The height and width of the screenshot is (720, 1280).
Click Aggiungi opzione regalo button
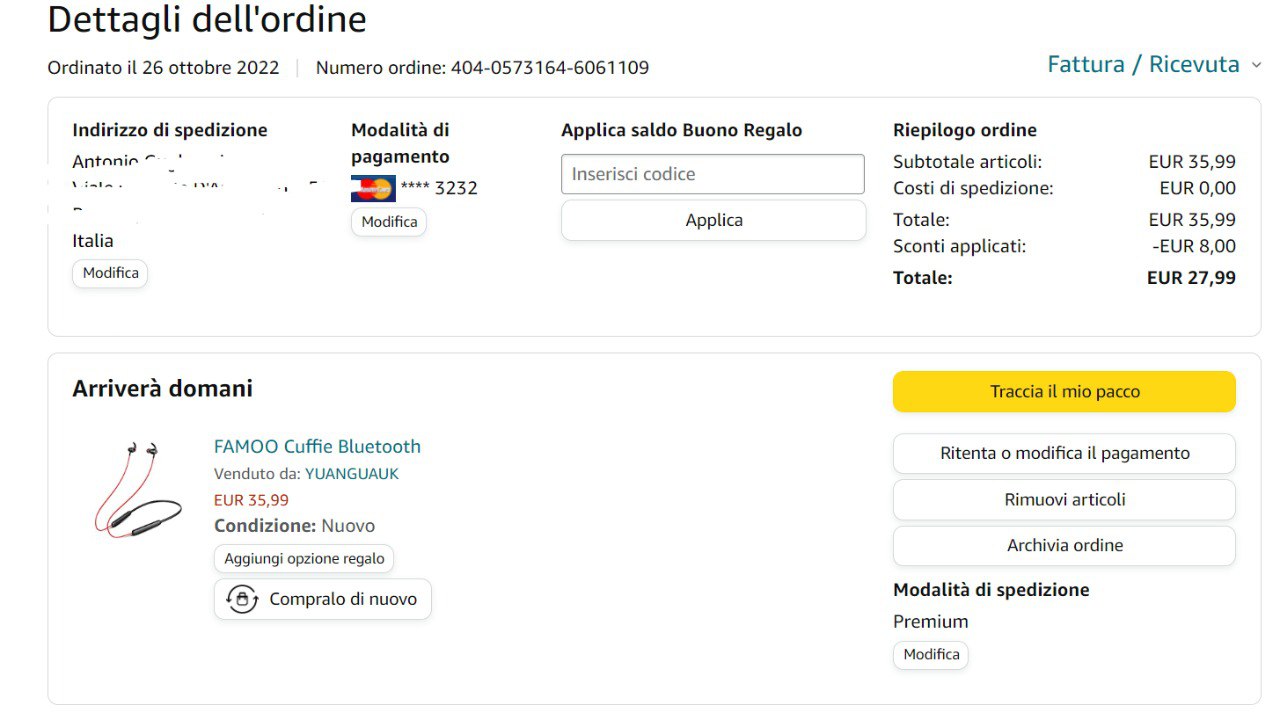click(x=304, y=559)
